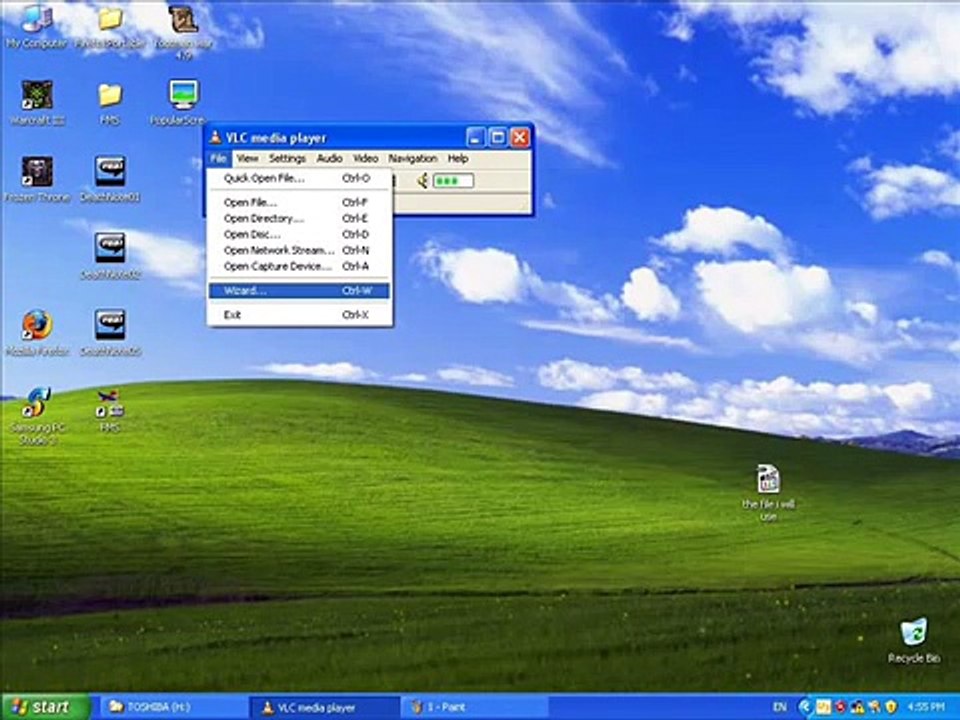
Task: Click the network warning tray icon
Action: (x=857, y=707)
